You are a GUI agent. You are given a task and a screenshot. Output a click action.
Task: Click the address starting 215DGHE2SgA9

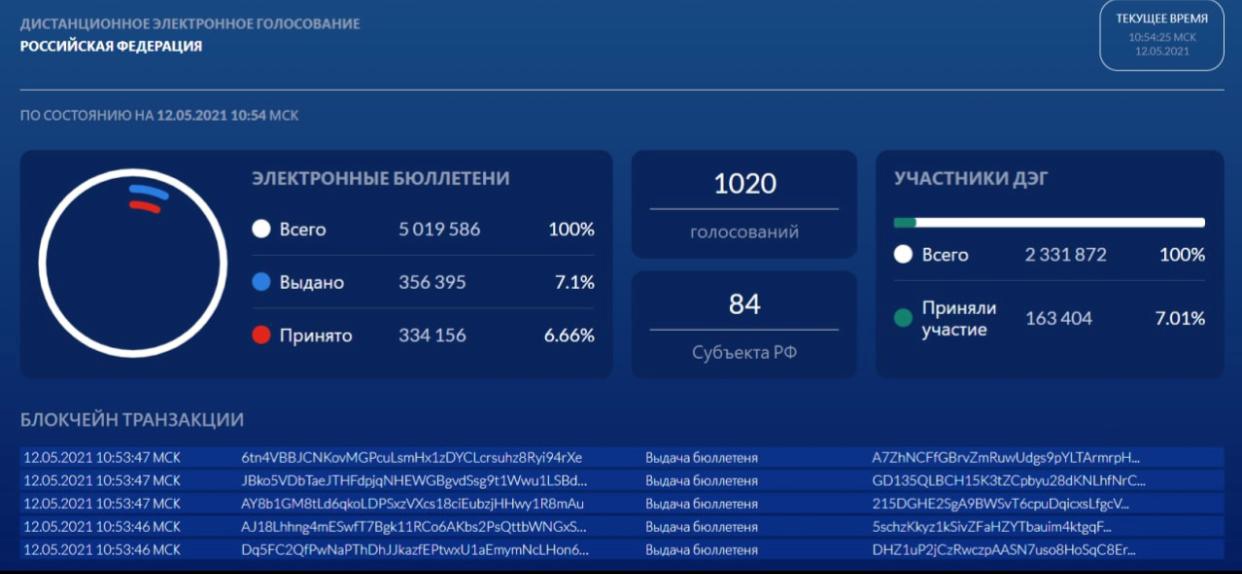click(x=1000, y=504)
